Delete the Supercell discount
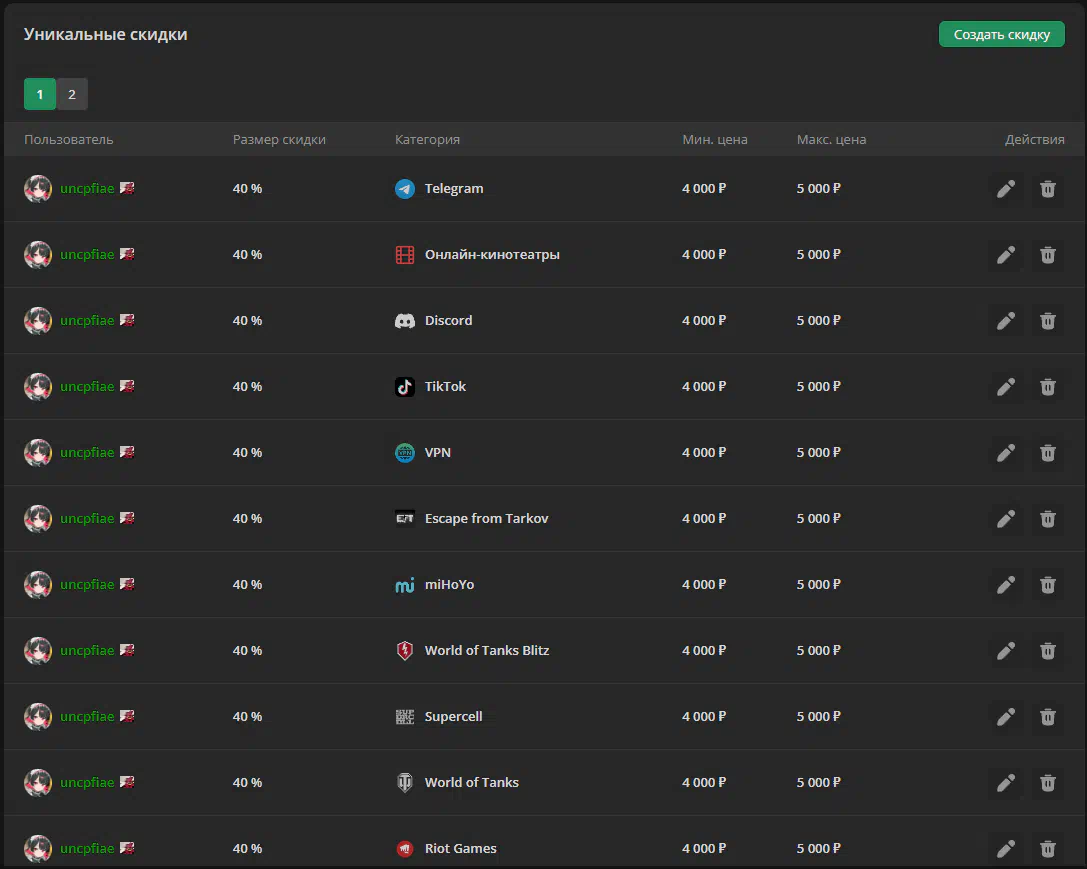 click(1047, 717)
